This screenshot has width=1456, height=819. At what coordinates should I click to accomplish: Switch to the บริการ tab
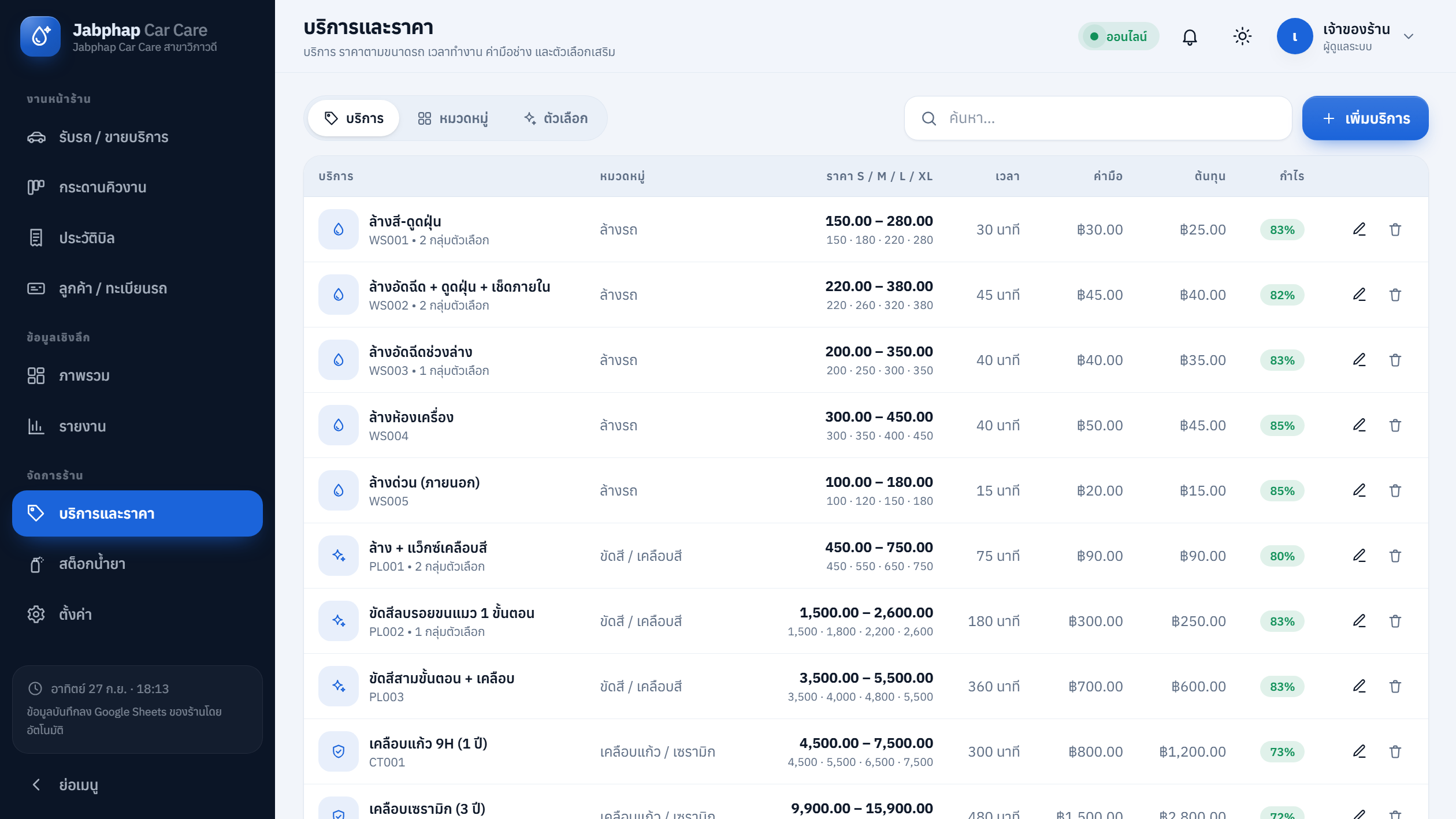[x=354, y=118]
